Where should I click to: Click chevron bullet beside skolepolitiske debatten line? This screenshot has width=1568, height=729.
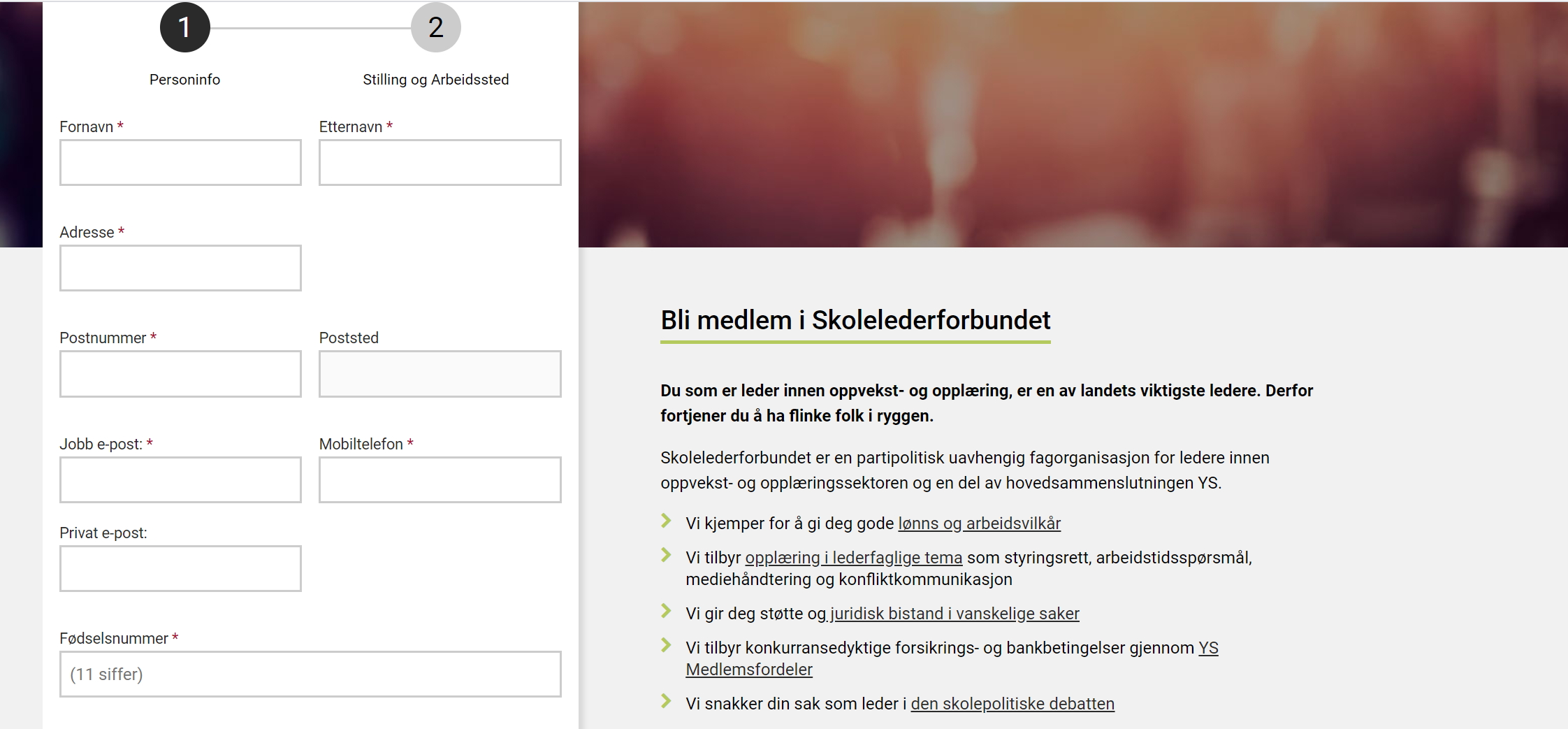666,701
